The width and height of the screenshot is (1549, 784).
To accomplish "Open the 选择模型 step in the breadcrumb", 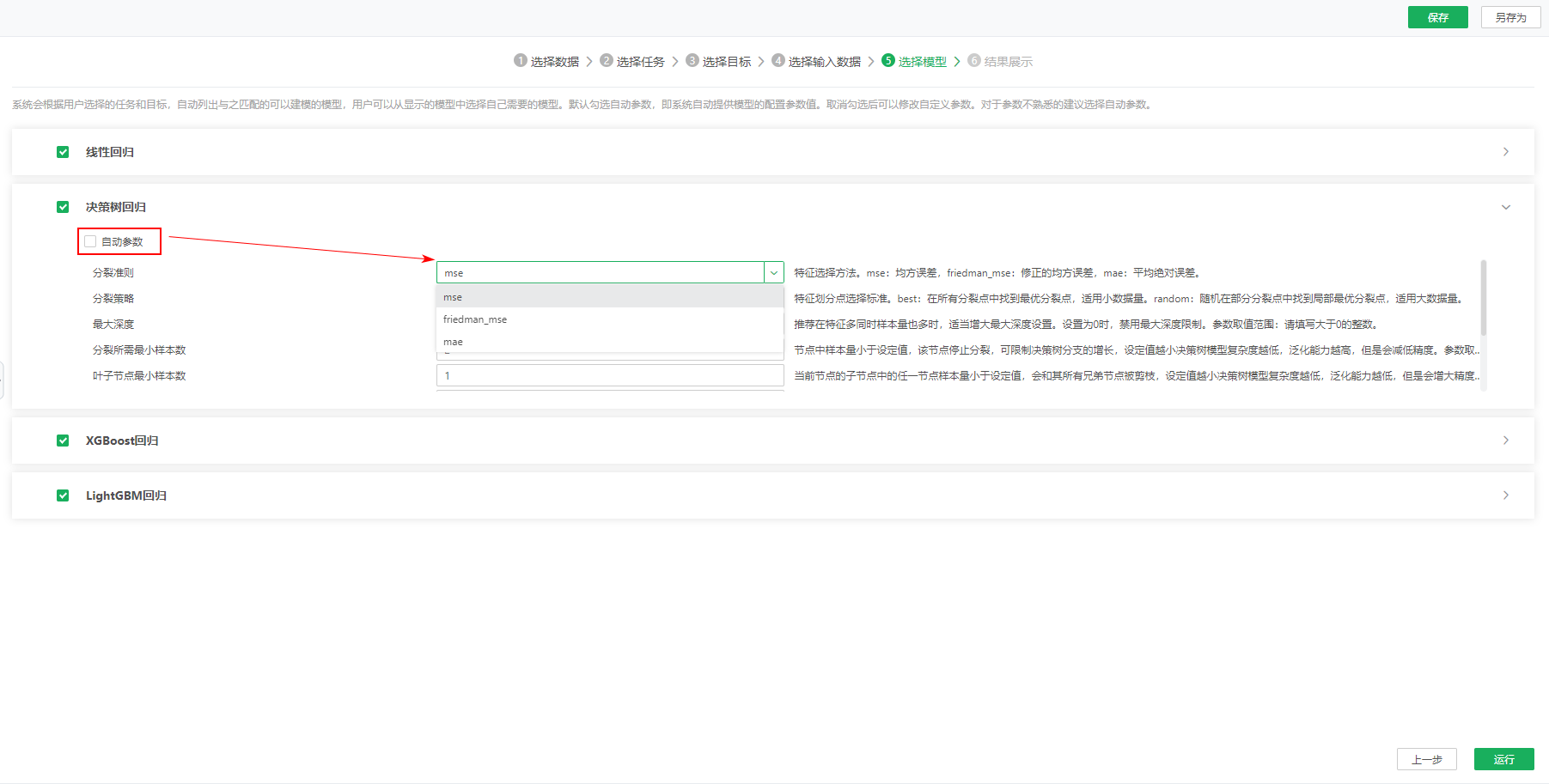I will [x=920, y=61].
